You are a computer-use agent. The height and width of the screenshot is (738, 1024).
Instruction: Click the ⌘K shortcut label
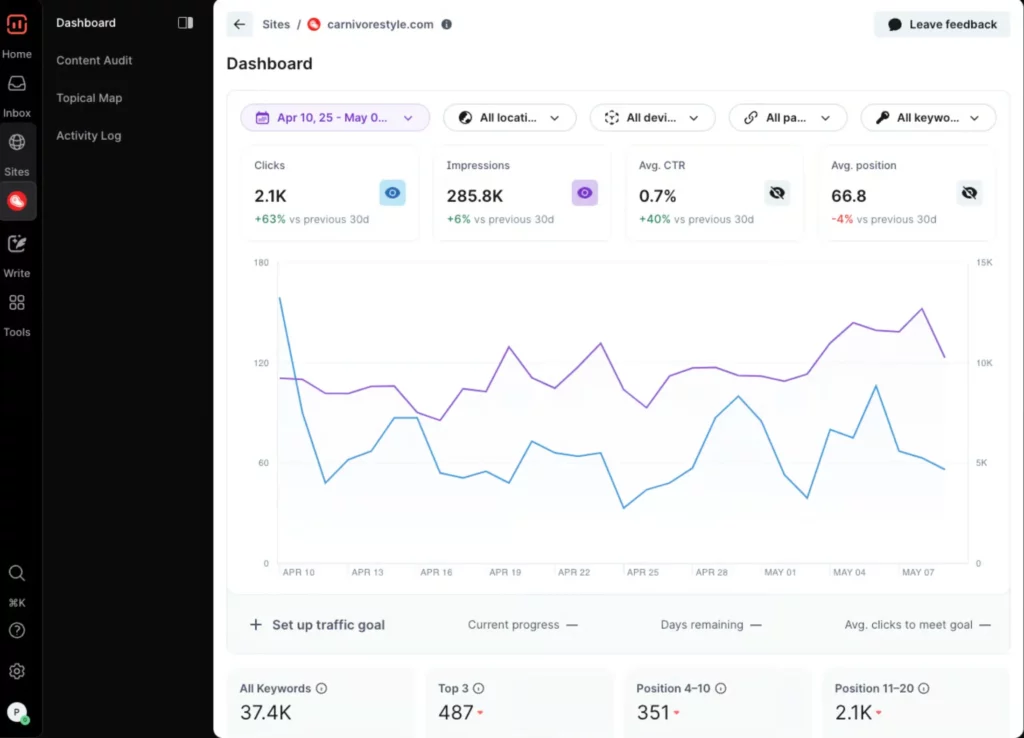17,603
